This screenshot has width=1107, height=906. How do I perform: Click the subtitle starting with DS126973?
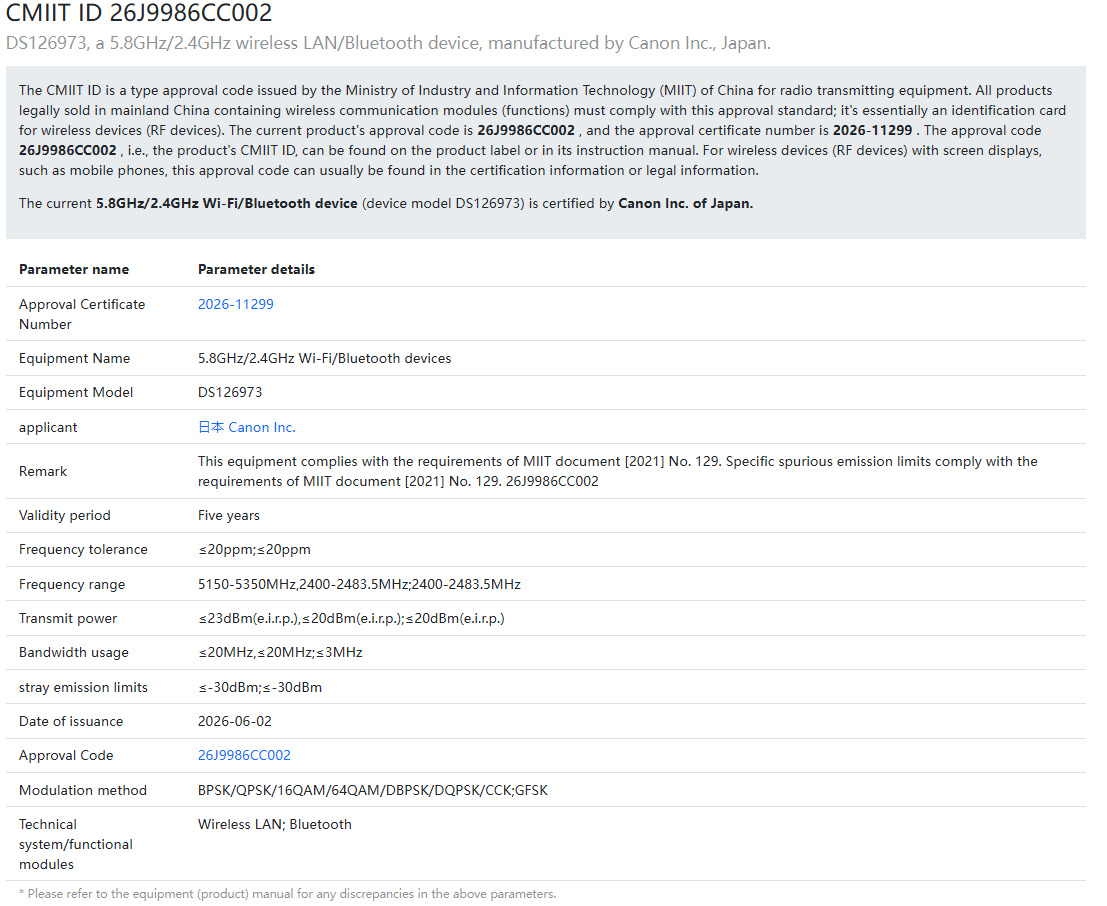click(388, 43)
